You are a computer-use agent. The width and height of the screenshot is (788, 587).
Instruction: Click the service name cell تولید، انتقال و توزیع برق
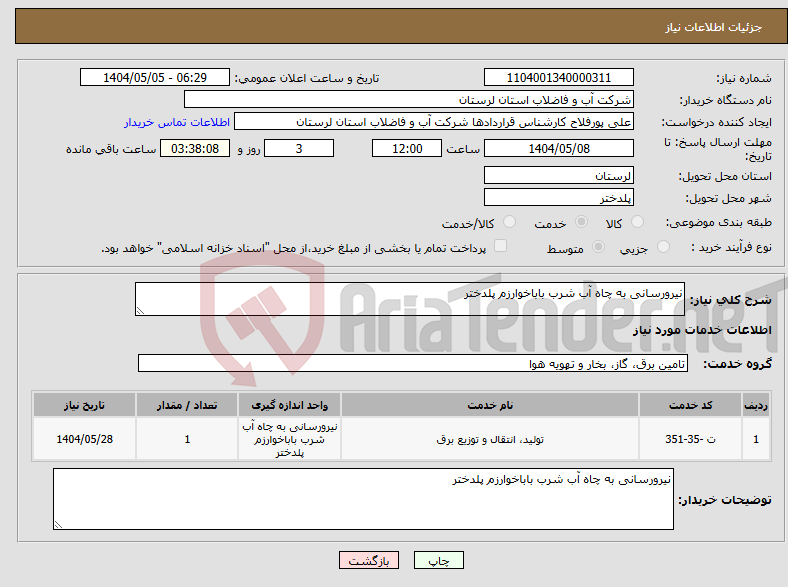(490, 439)
